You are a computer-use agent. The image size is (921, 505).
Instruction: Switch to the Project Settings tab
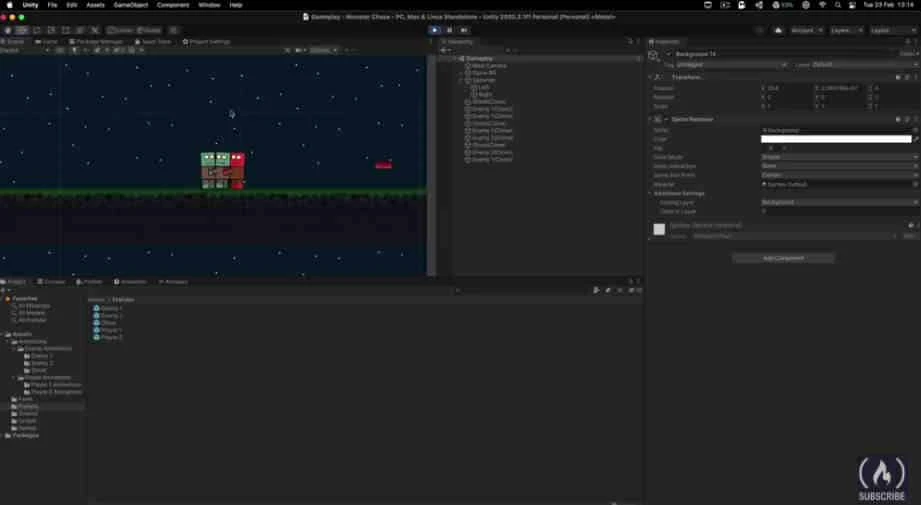pos(206,42)
